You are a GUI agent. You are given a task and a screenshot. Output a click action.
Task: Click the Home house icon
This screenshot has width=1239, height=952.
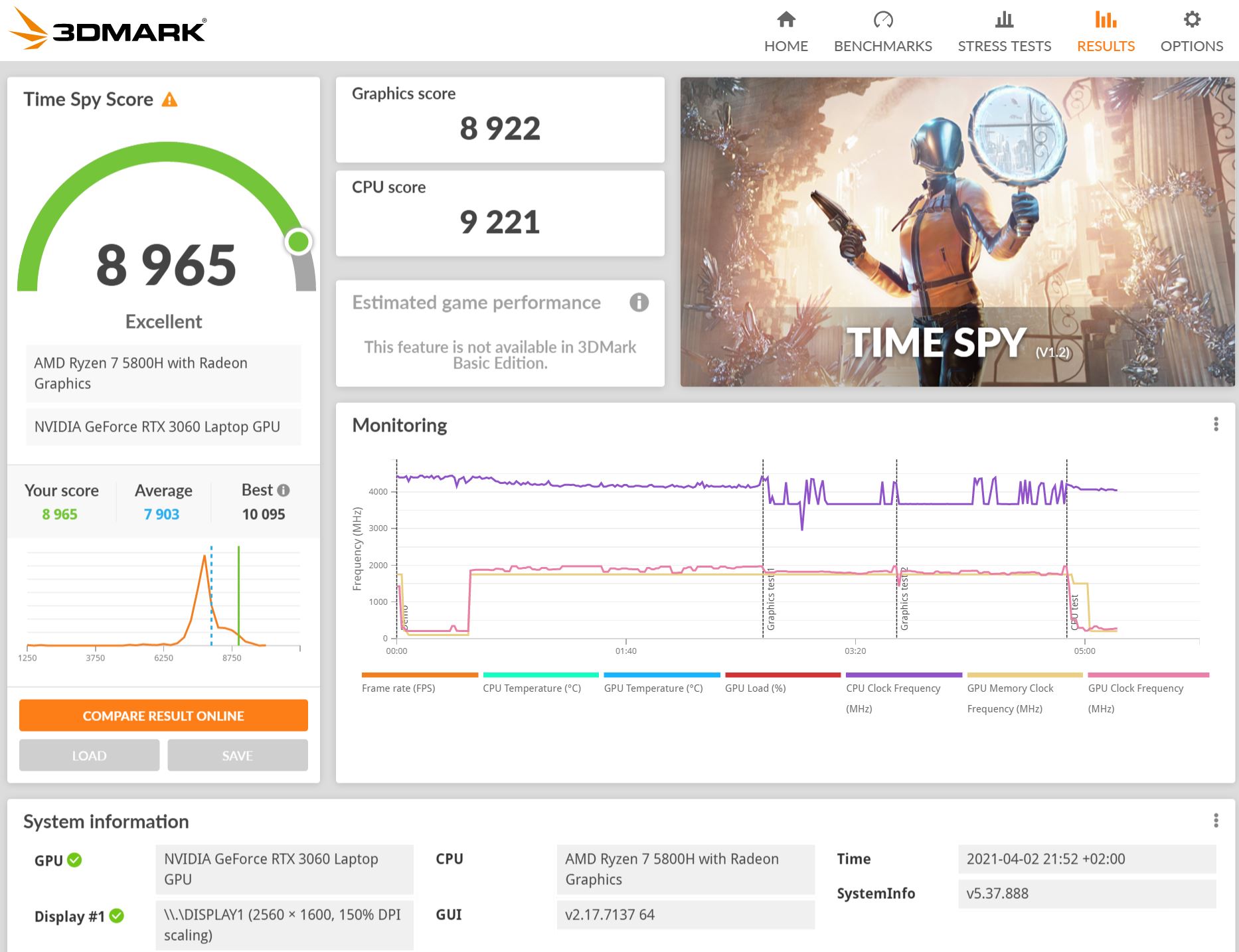tap(786, 20)
